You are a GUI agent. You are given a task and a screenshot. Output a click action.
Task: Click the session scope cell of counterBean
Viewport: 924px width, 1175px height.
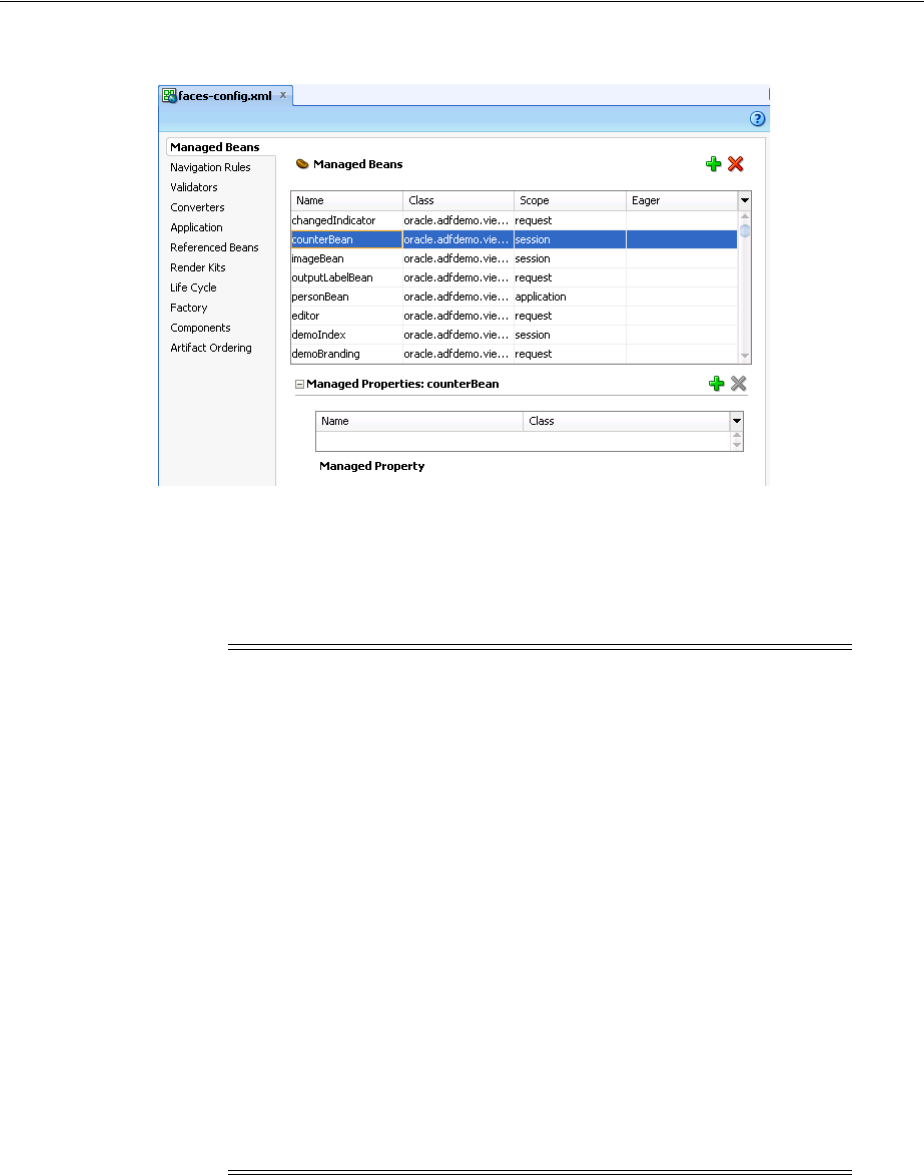[570, 240]
